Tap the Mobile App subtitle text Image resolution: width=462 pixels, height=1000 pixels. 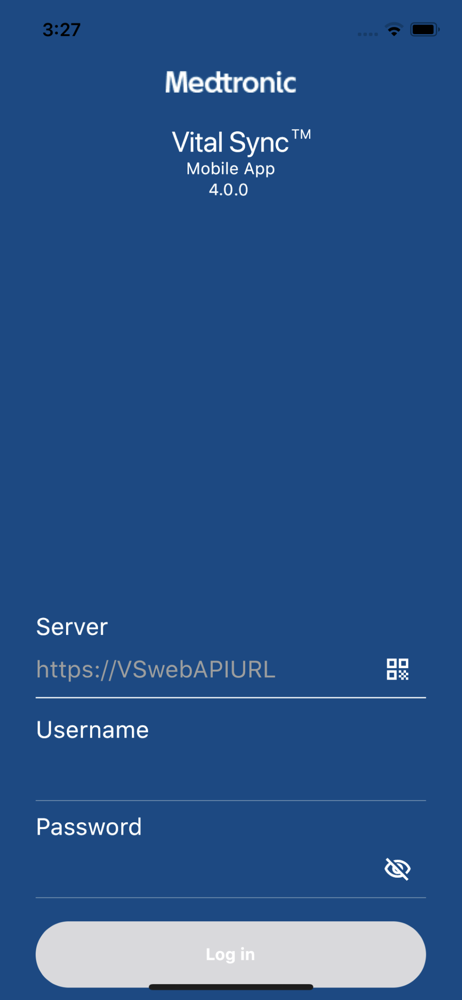coord(230,169)
